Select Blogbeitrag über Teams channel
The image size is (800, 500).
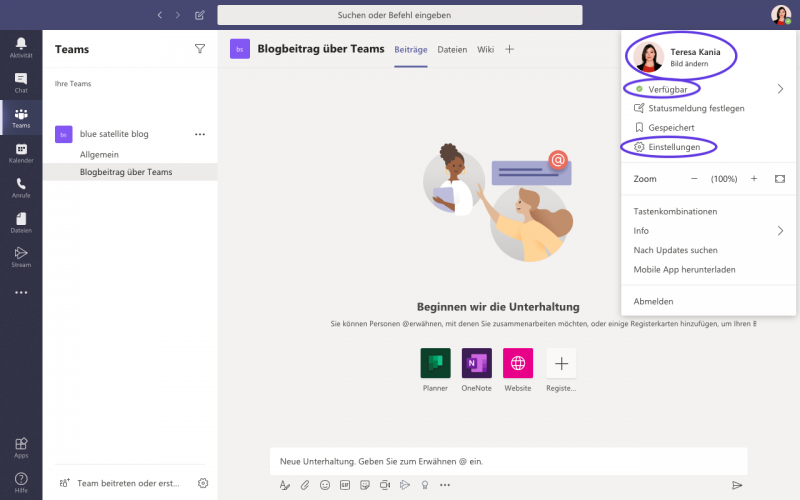coord(130,172)
